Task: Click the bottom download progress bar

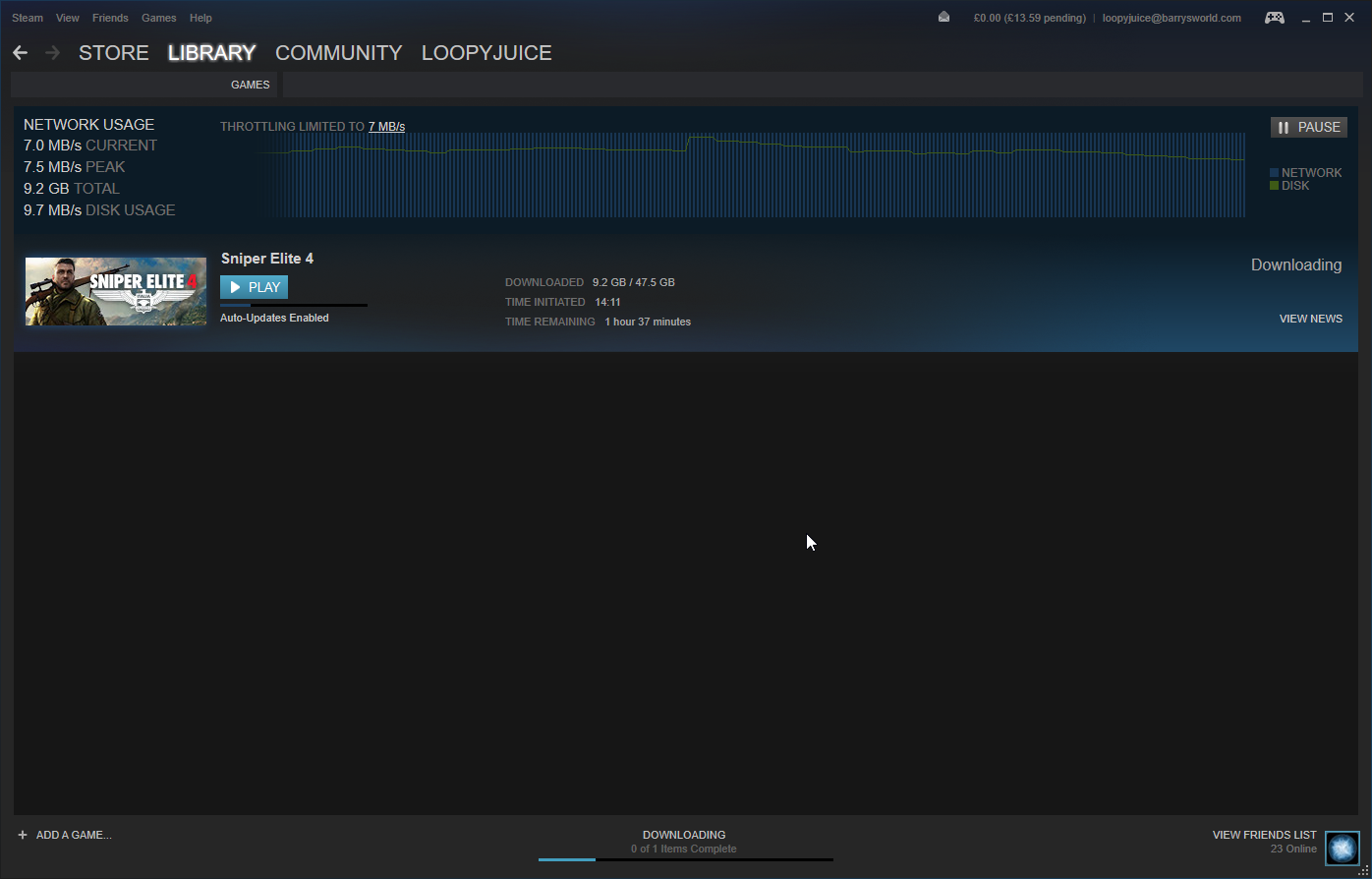Action: (686, 859)
